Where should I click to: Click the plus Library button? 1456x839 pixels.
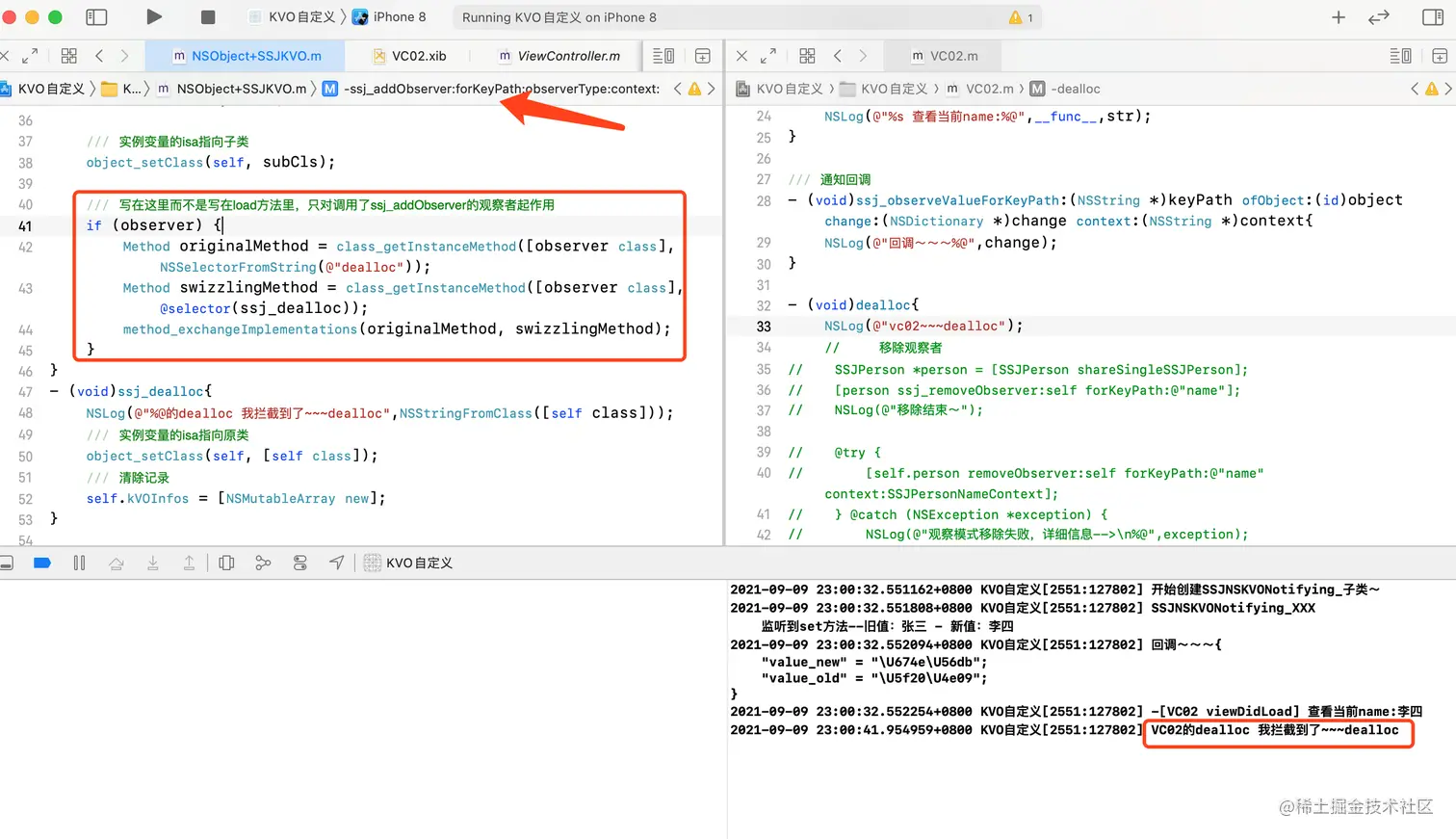coord(1338,17)
